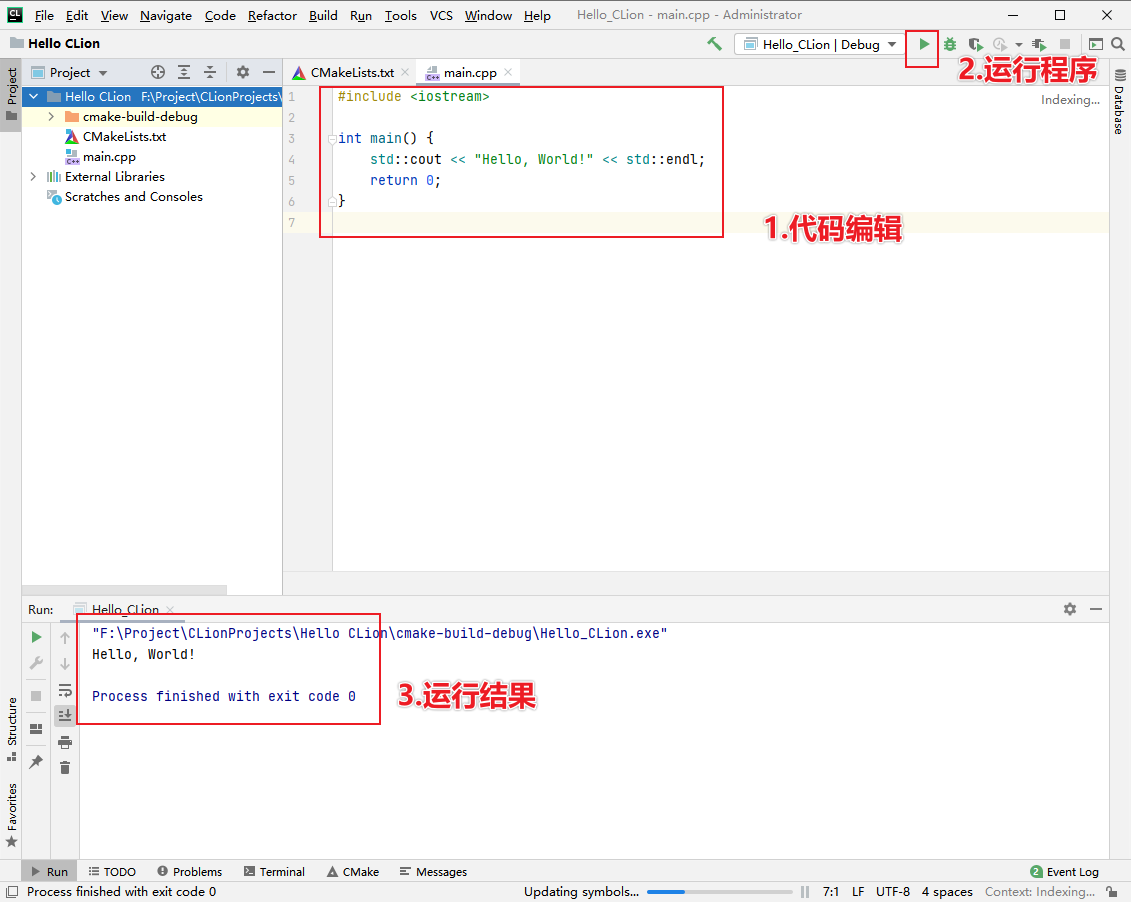Open Search Everywhere with magnifier icon
Image resolution: width=1131 pixels, height=902 pixels.
pos(1117,44)
